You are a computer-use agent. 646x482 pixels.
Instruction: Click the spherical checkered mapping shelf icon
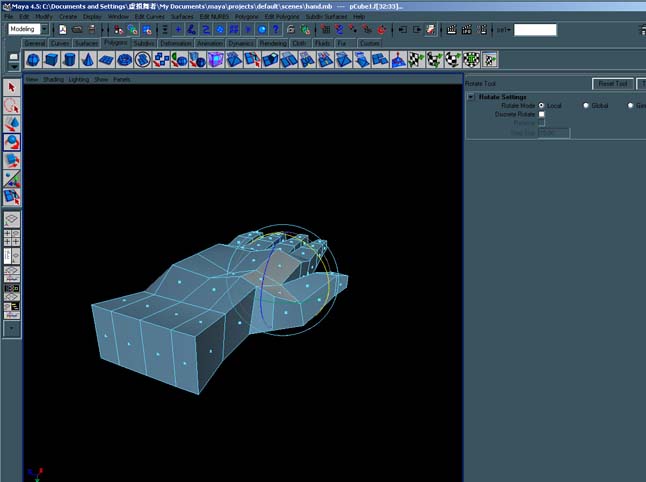tap(453, 60)
